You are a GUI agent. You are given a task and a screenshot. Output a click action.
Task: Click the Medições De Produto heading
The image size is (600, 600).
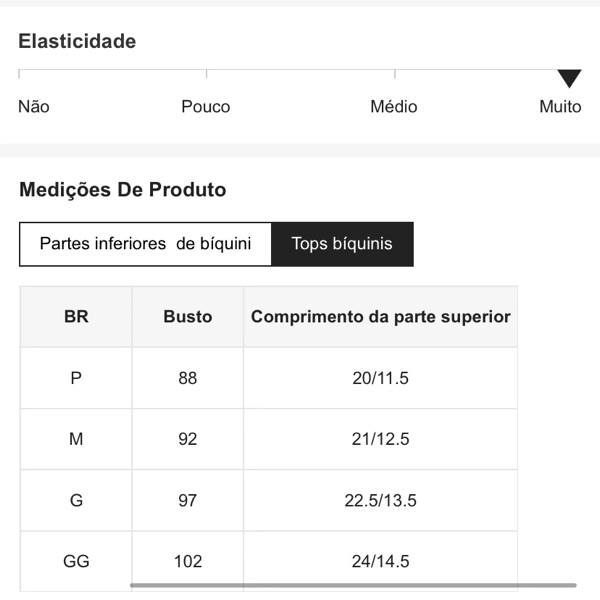[123, 190]
